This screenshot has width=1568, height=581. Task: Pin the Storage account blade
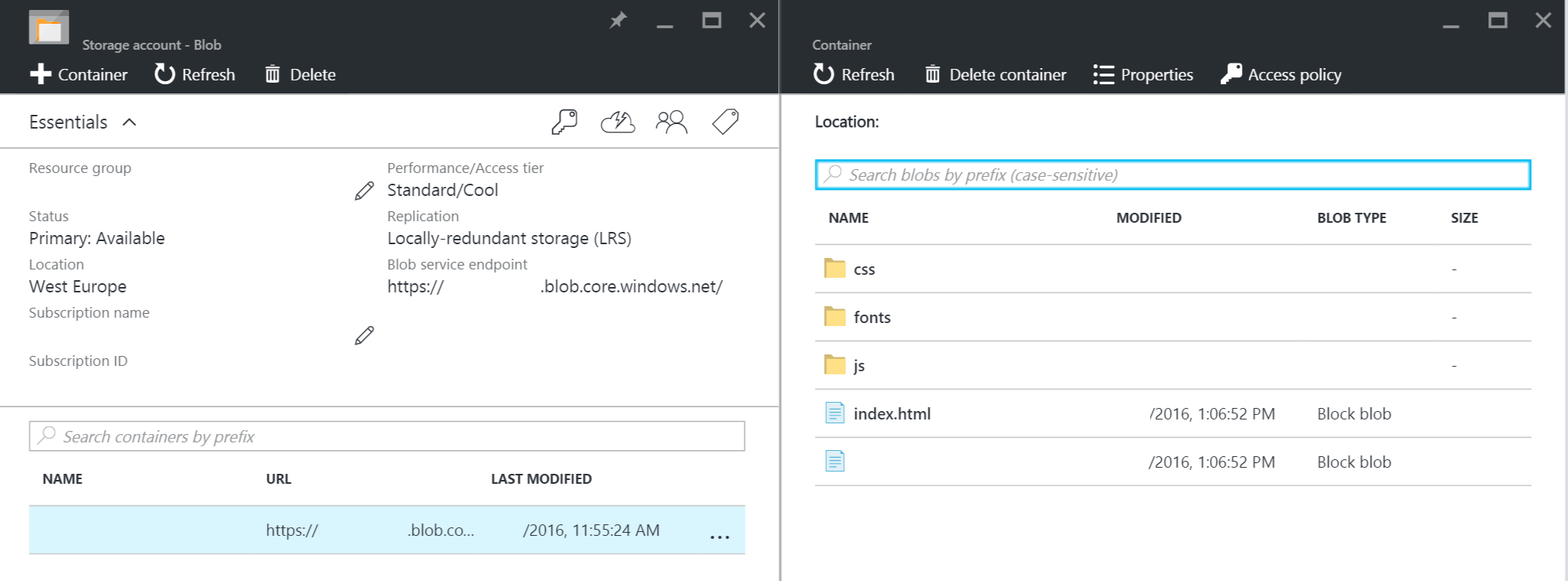[618, 20]
